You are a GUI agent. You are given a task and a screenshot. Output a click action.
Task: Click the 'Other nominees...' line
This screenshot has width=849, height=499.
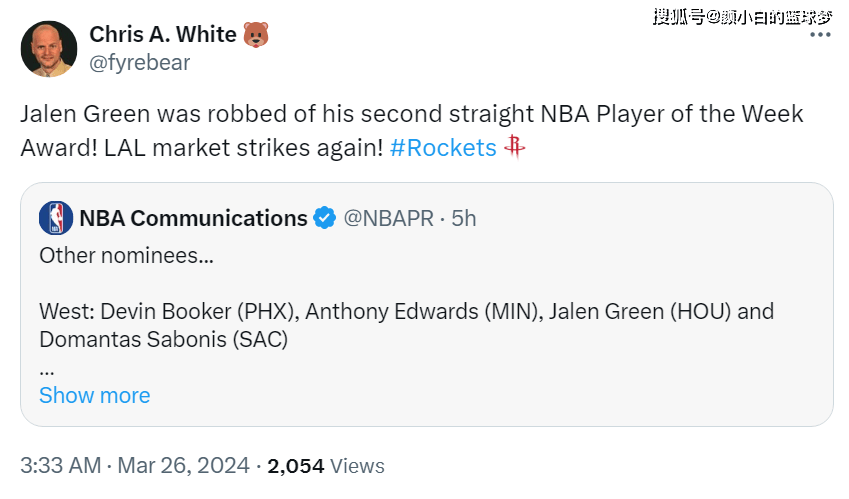coord(126,255)
